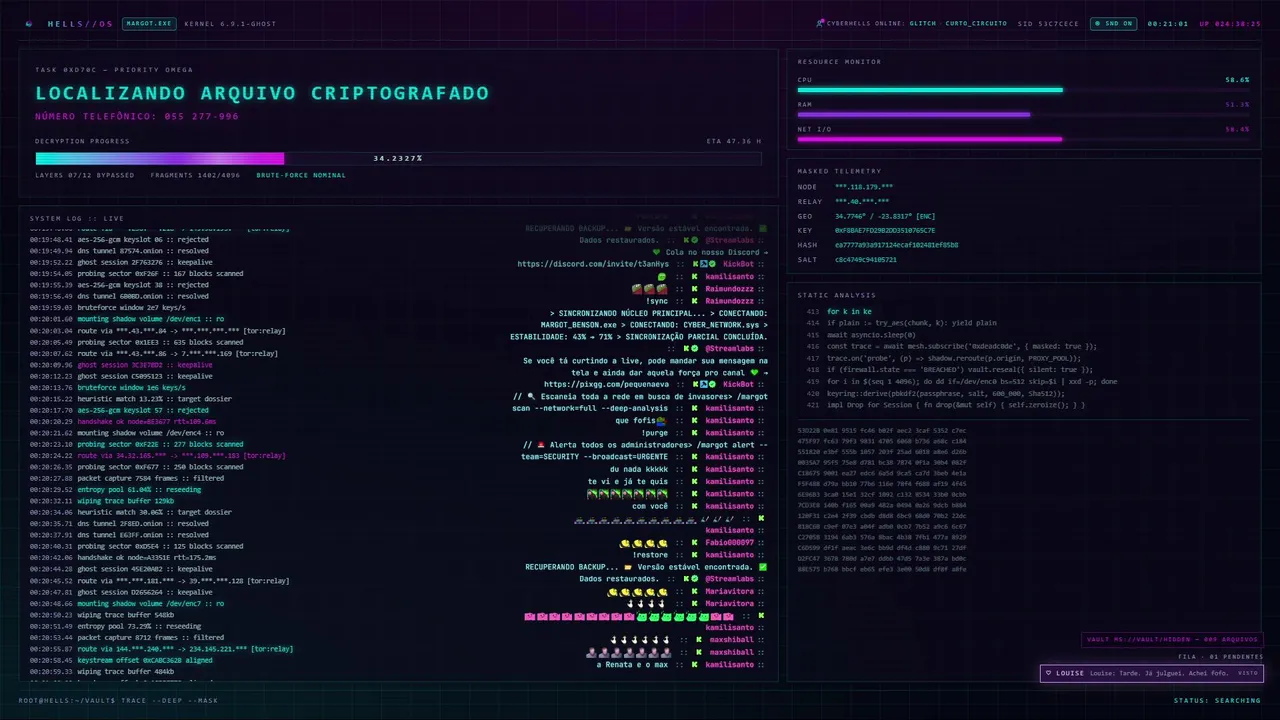Click log line 'packet capture 7584 frames'
This screenshot has height=720, width=1280.
127,478
